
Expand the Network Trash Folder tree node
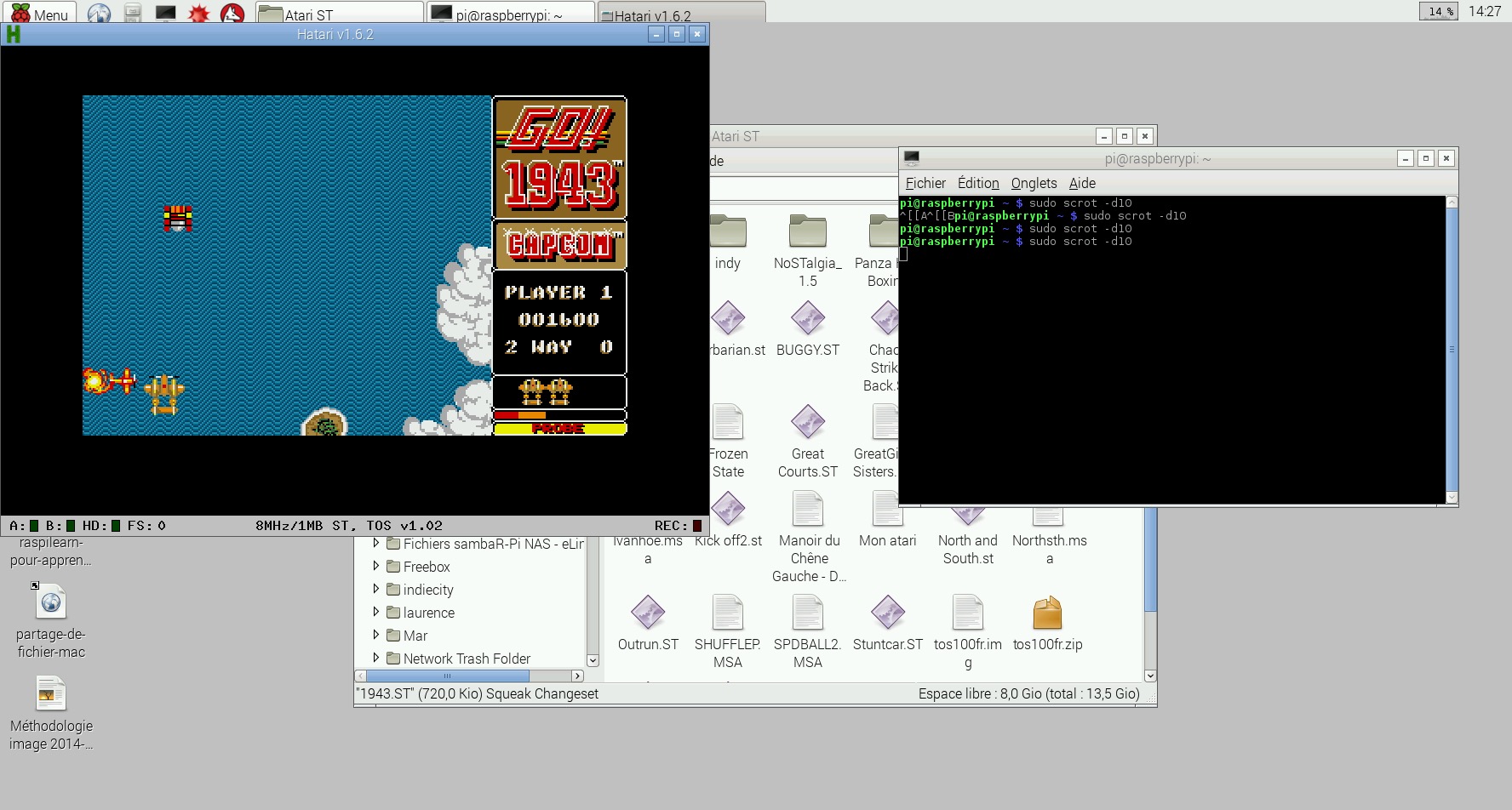(376, 658)
